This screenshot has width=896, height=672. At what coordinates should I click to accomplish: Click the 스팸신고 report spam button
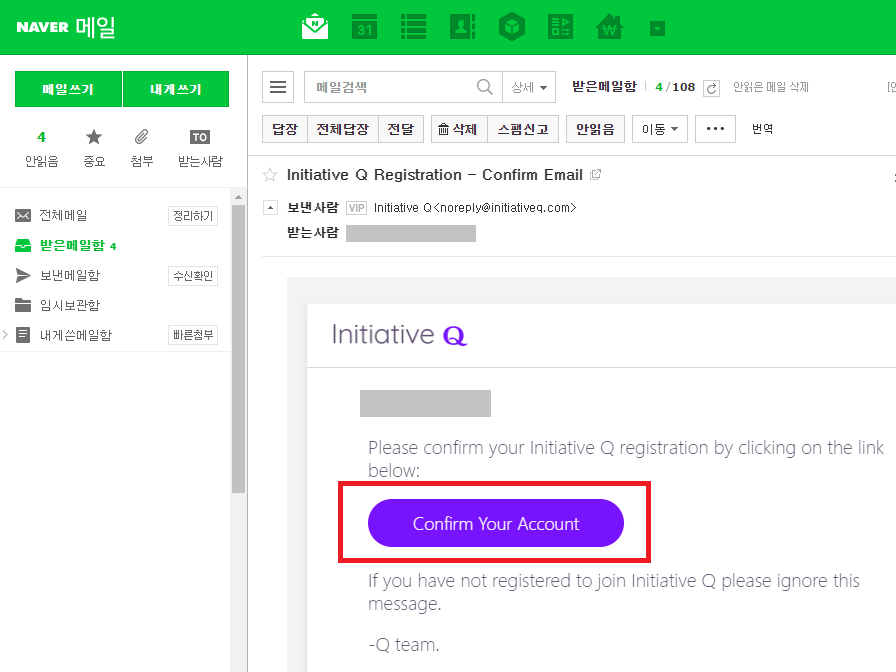click(523, 129)
